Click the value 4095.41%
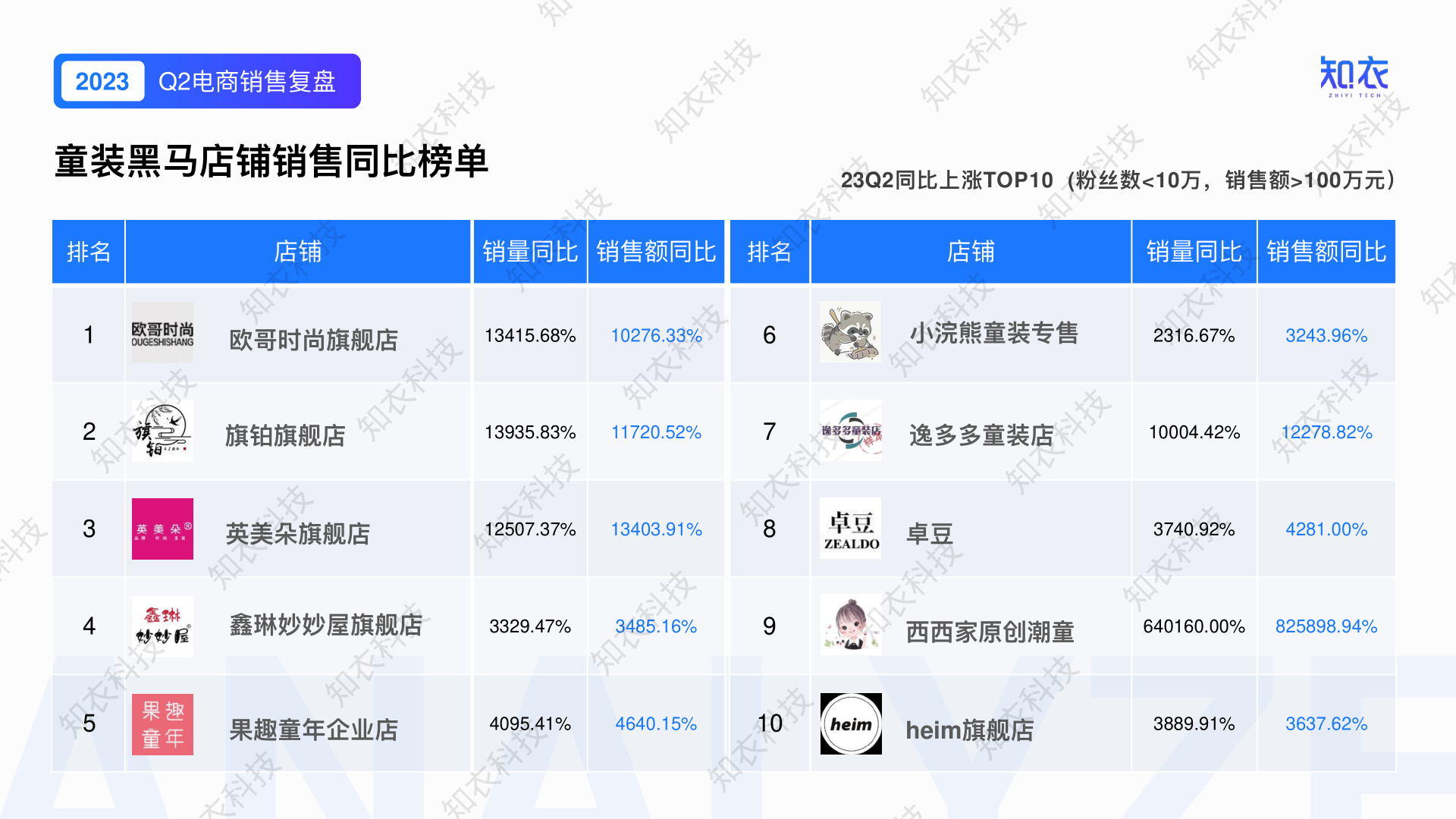 point(530,724)
